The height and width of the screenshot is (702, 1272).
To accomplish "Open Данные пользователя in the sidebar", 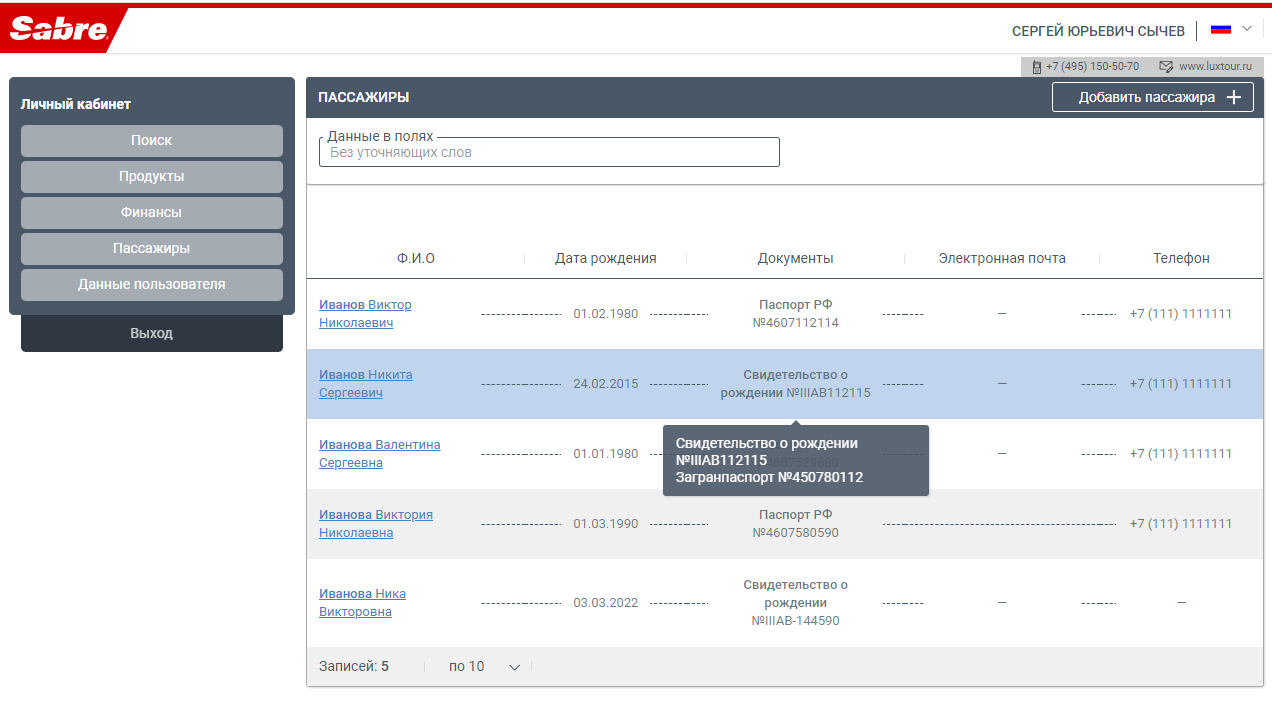I will (151, 285).
